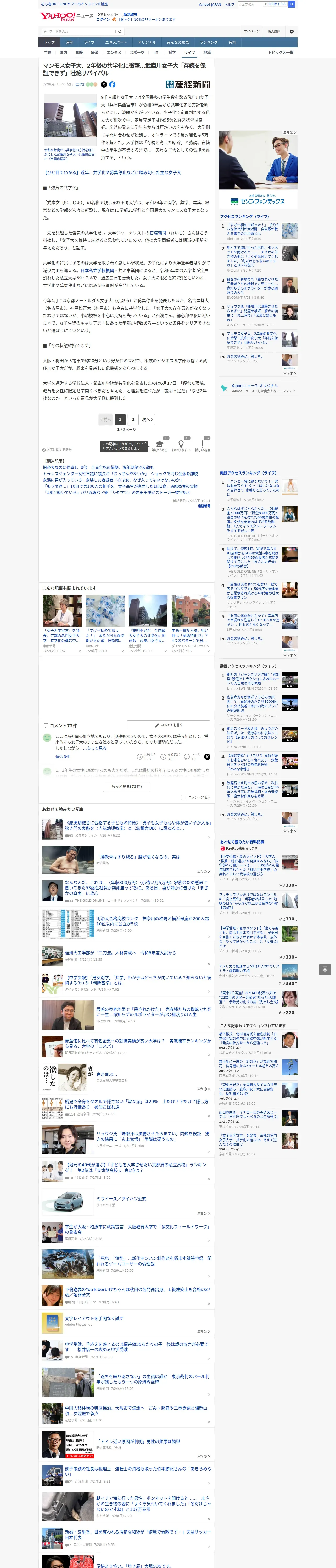The image size is (336, 1568).
Task: Open トピックス一覧 link
Action: point(281,52)
